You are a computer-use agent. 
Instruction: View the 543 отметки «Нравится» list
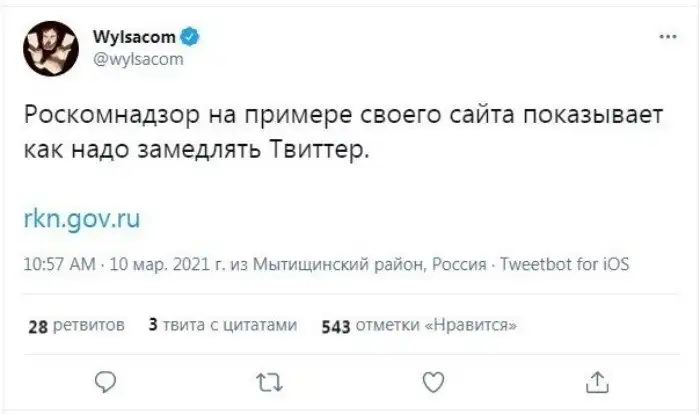pyautogui.click(x=419, y=325)
